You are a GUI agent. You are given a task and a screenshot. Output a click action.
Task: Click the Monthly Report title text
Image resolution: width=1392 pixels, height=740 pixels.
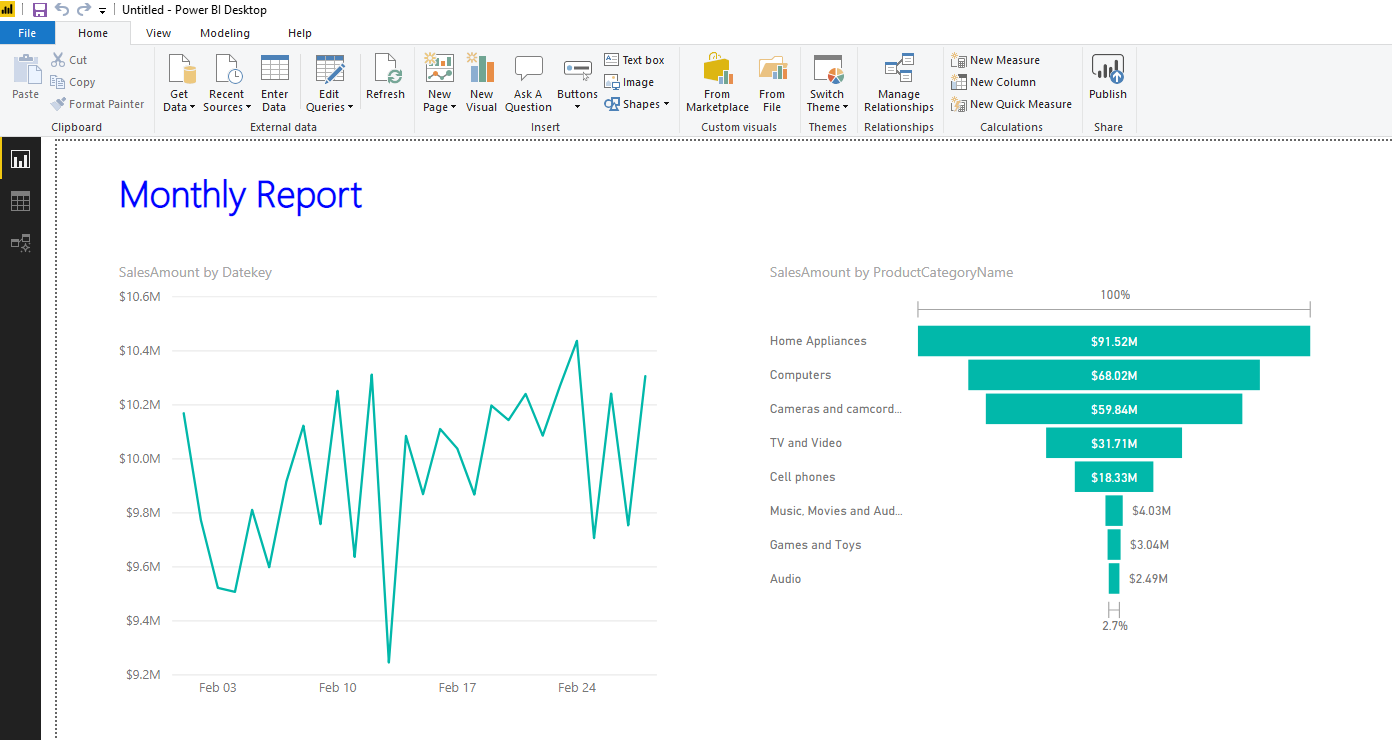240,195
